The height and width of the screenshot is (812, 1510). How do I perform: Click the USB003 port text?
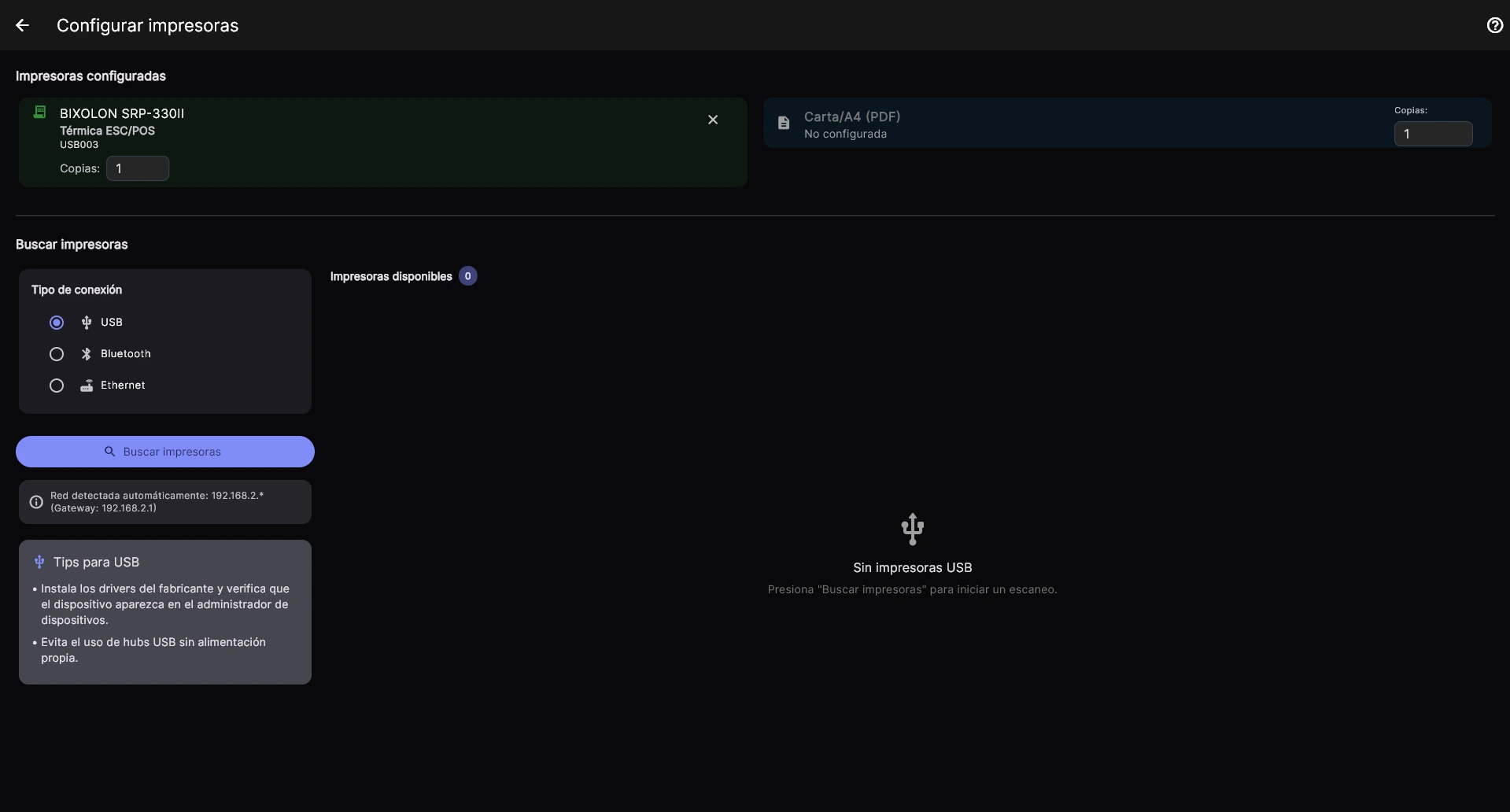pyautogui.click(x=79, y=145)
